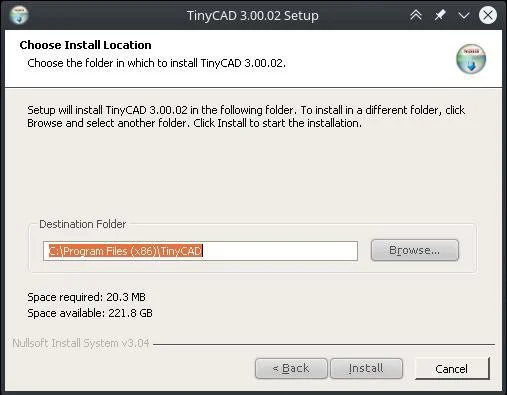Viewport: 507px width, 395px height.
Task: Cancel the TinyCAD setup
Action: coord(452,369)
